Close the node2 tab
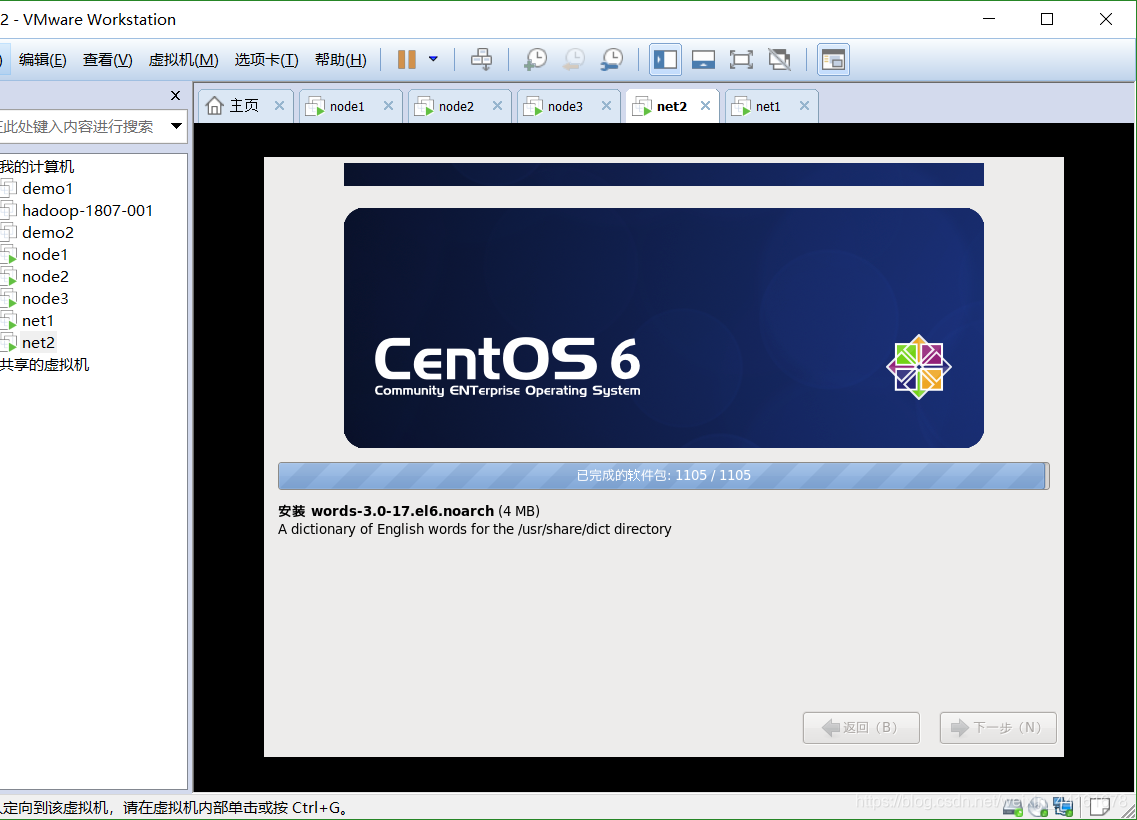1137x820 pixels. point(497,106)
